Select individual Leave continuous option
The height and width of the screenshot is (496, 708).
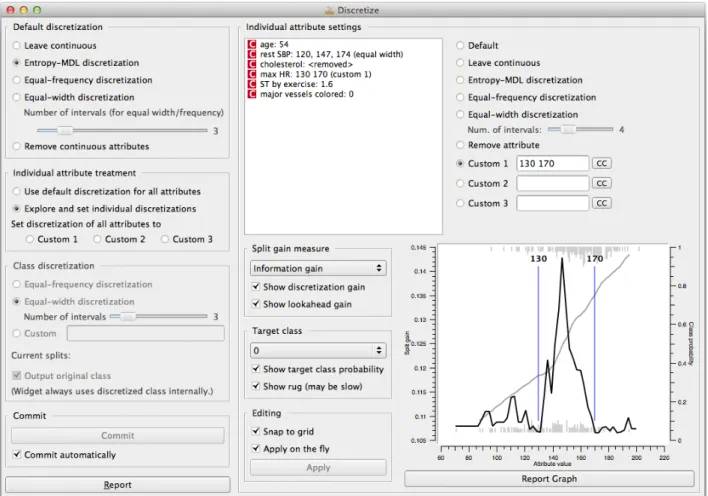click(460, 62)
